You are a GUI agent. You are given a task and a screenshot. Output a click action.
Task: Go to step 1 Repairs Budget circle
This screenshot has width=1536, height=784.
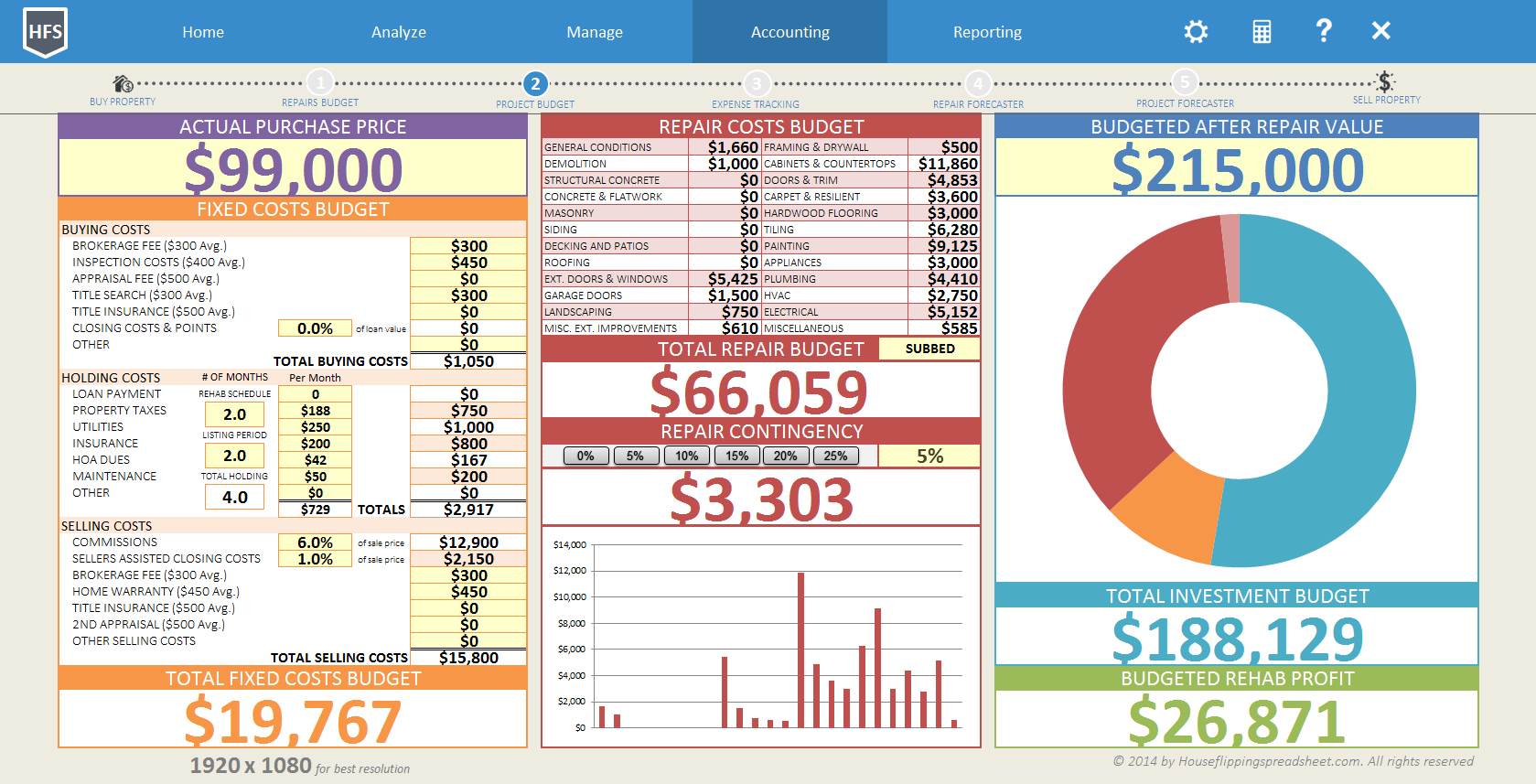pyautogui.click(x=320, y=83)
